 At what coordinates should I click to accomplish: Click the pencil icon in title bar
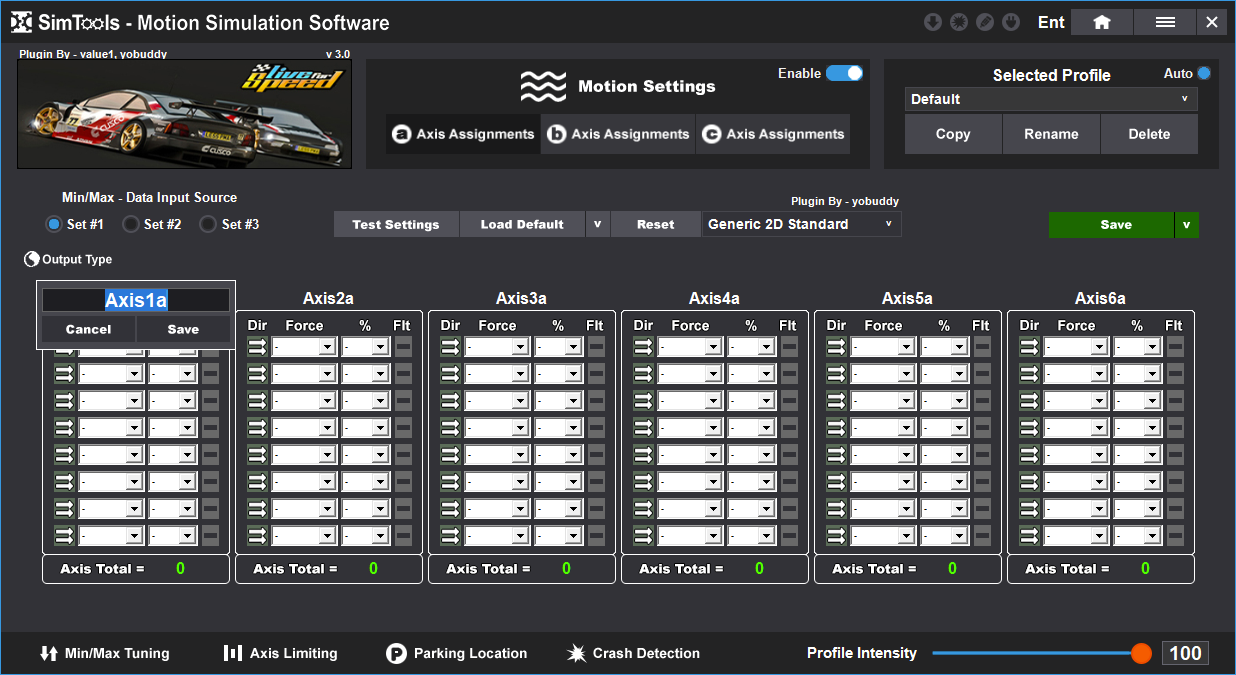(x=985, y=22)
